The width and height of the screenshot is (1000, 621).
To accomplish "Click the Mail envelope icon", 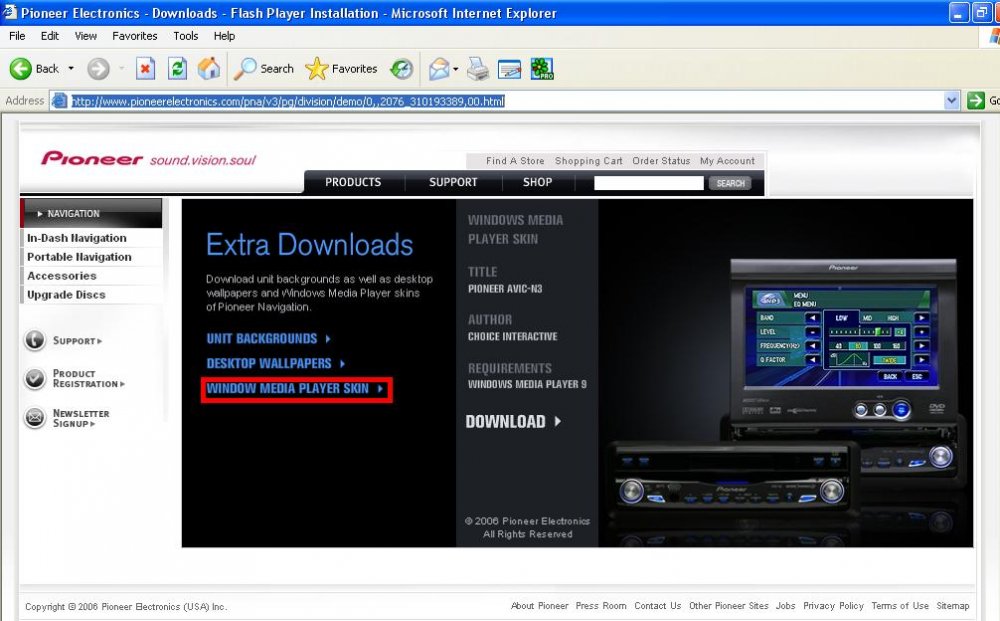I will coord(439,69).
